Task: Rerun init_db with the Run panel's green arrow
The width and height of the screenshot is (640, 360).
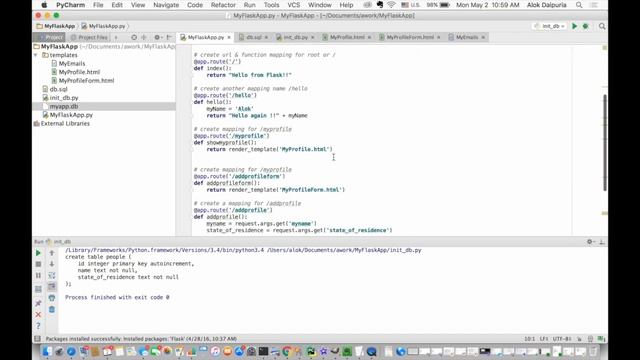Action: (x=38, y=253)
